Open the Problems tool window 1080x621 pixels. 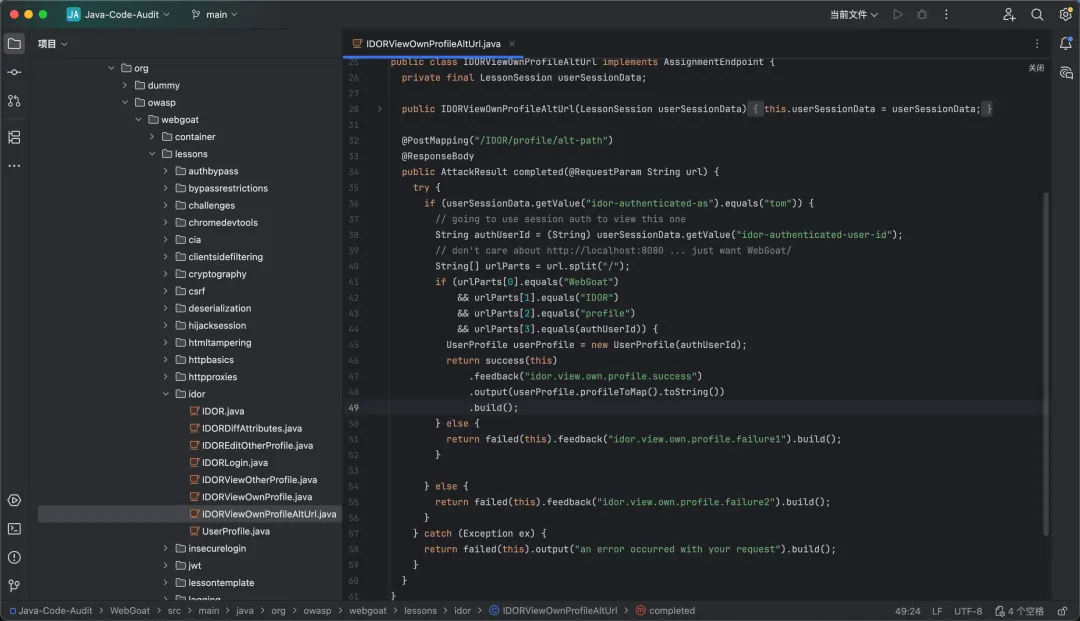click(x=14, y=557)
